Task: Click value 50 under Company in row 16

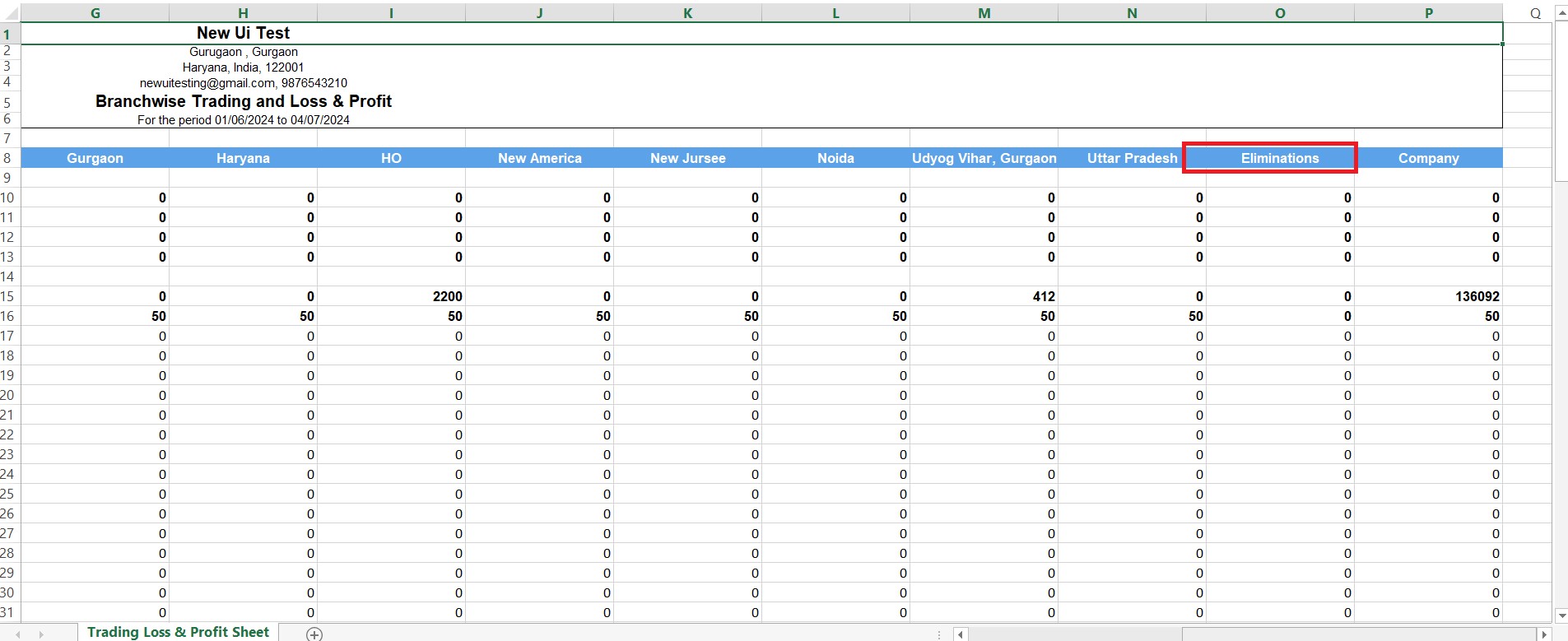Action: coord(1428,316)
